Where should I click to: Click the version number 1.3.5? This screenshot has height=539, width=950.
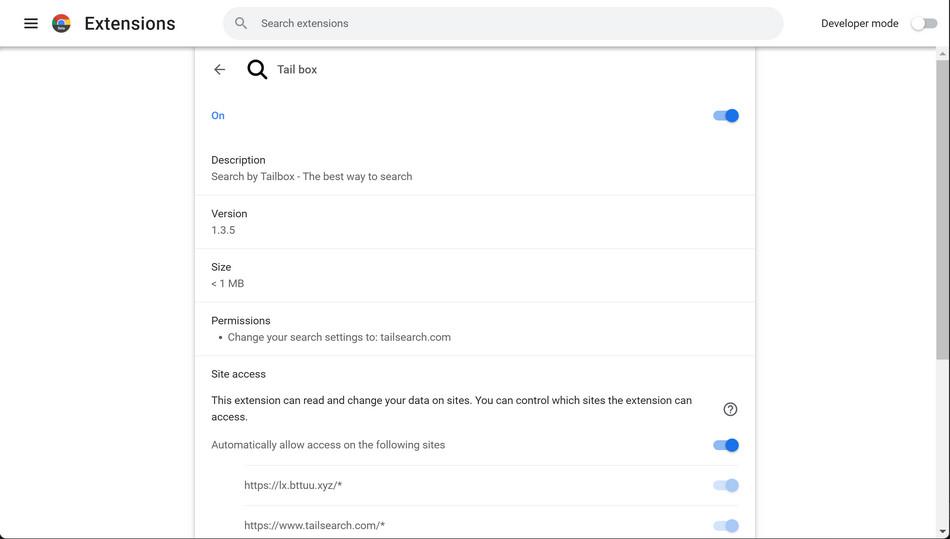[223, 230]
